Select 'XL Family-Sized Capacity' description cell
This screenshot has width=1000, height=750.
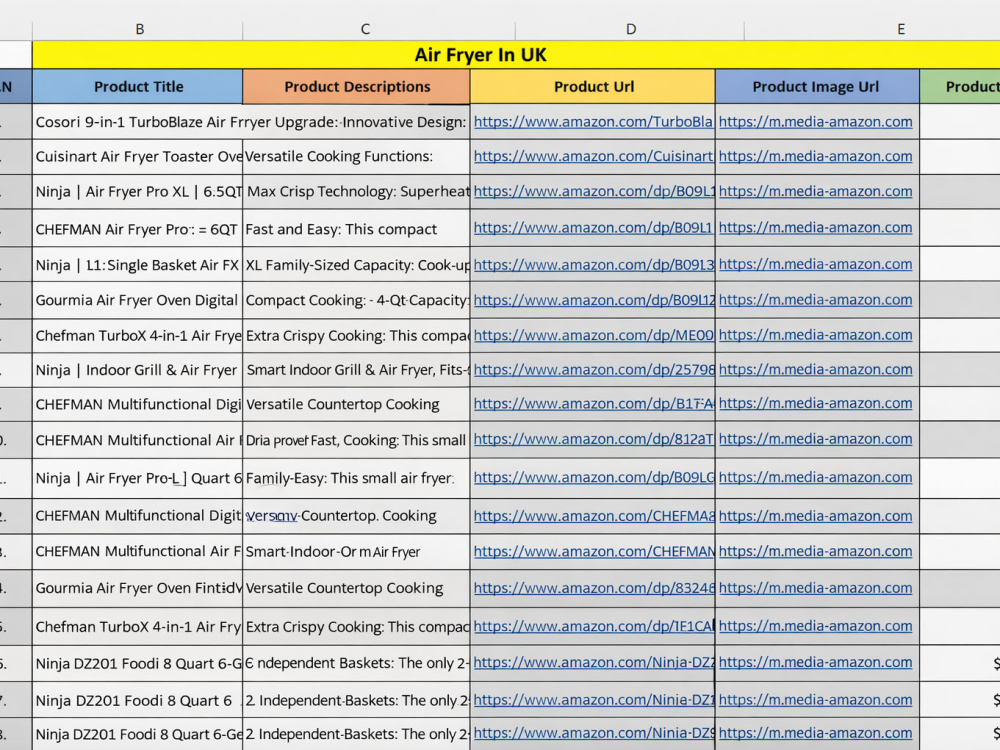pyautogui.click(x=357, y=265)
